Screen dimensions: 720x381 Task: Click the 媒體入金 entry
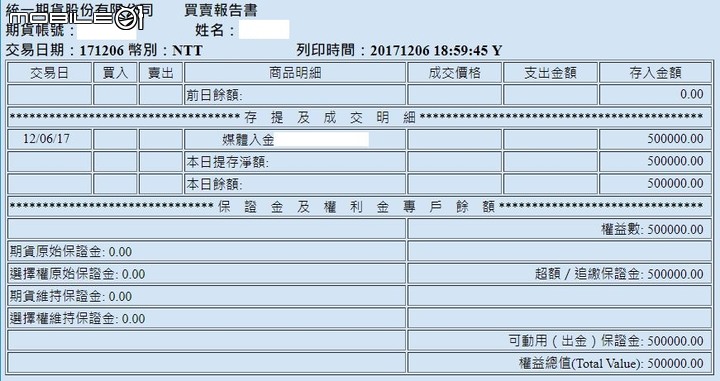[x=248, y=140]
